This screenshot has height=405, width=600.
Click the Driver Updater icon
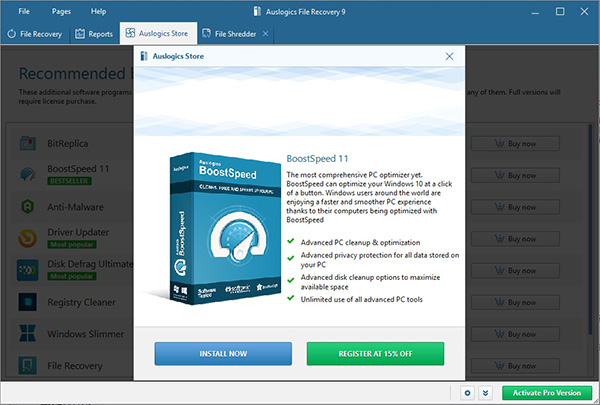click(28, 238)
